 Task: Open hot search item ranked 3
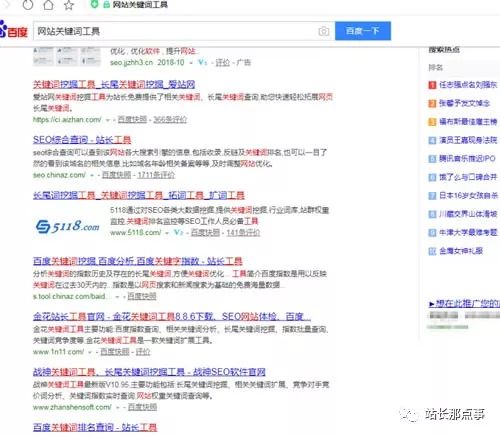point(468,122)
